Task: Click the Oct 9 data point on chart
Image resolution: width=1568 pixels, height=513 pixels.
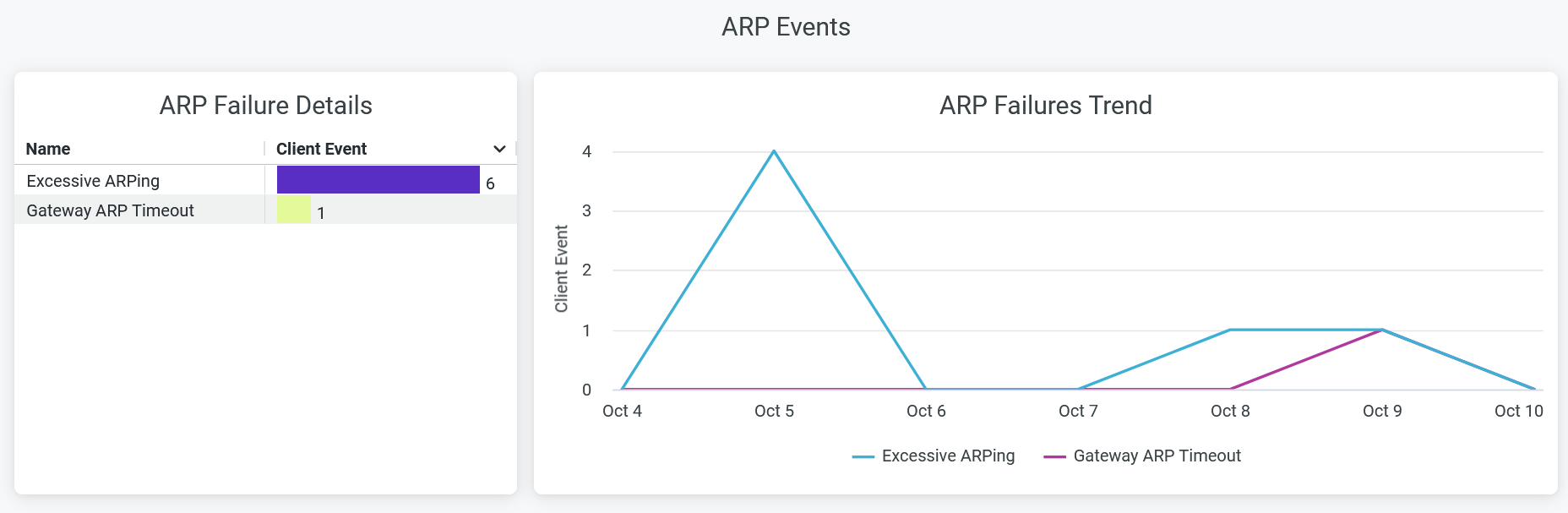Action: pos(1382,330)
